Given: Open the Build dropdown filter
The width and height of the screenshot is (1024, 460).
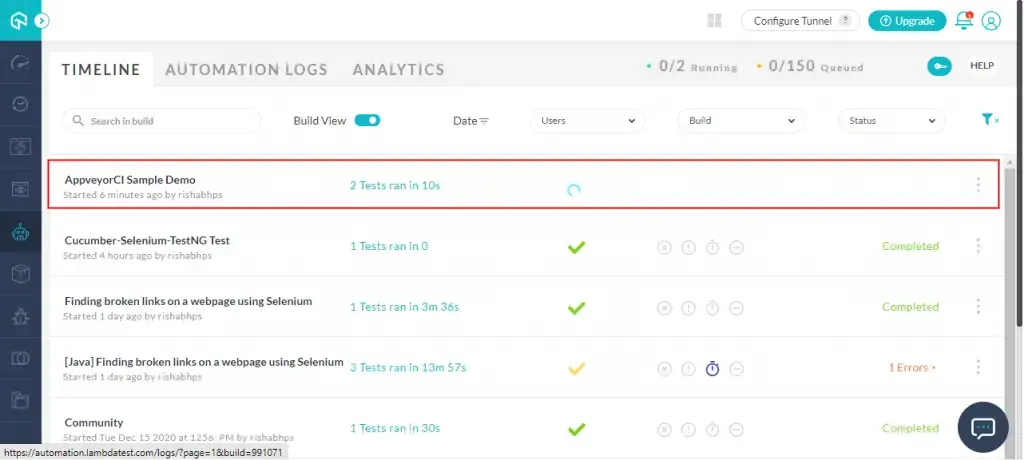Looking at the screenshot, I should click(x=740, y=121).
